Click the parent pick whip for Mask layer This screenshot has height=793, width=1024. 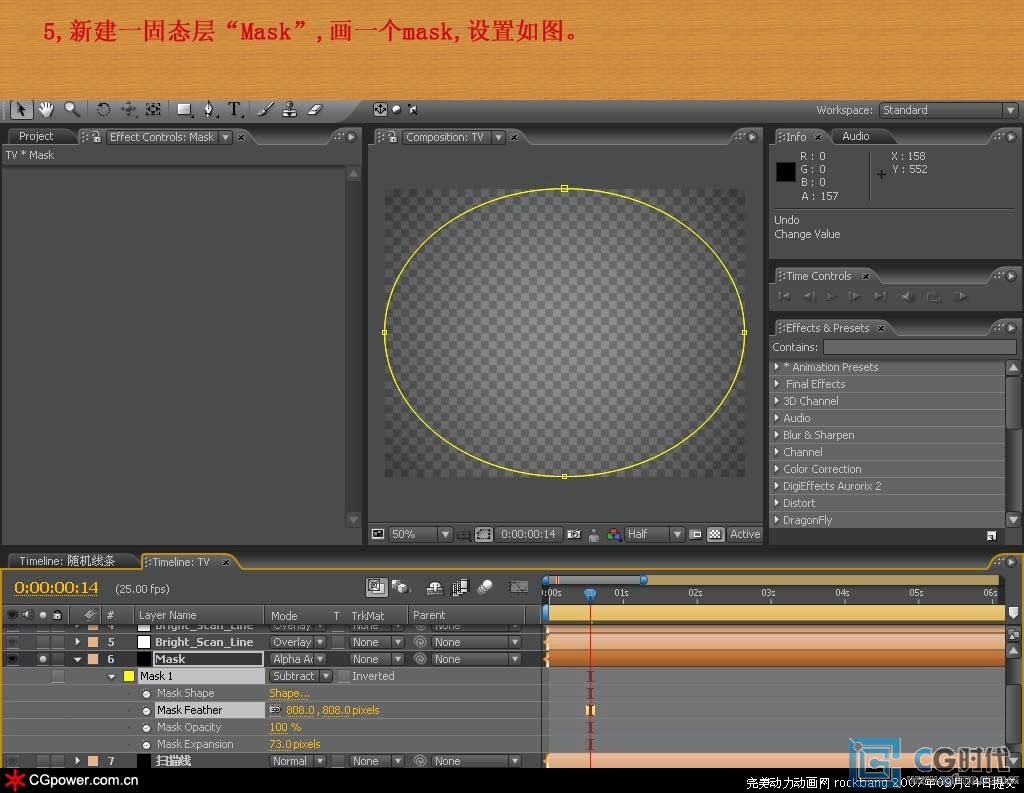click(x=421, y=659)
